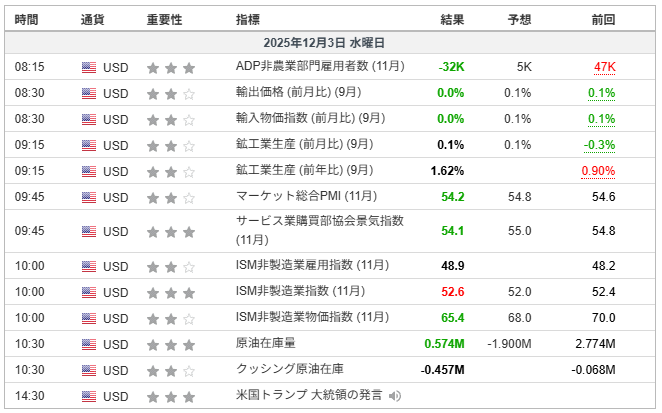Image resolution: width=662 pixels, height=413 pixels.
Task: Open the 鉱工業生産 (前年比) indicator
Action: (x=304, y=171)
